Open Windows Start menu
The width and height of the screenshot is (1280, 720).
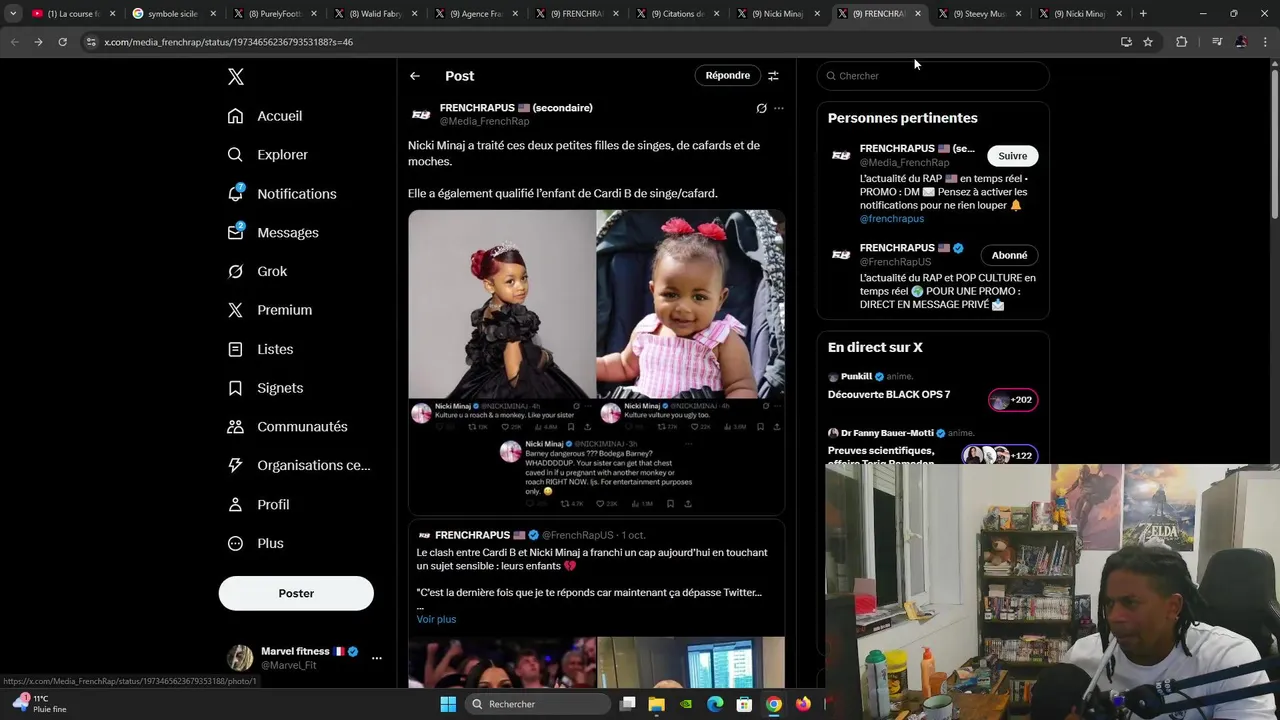[448, 704]
